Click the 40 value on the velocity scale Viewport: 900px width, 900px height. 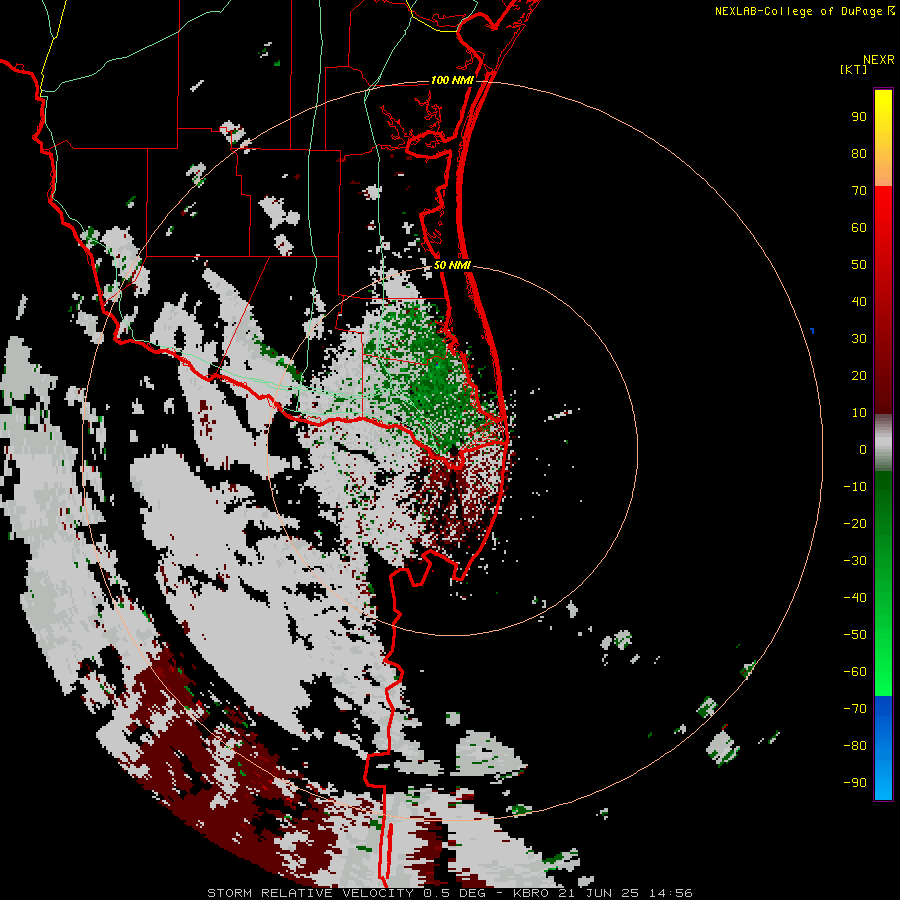coord(859,302)
